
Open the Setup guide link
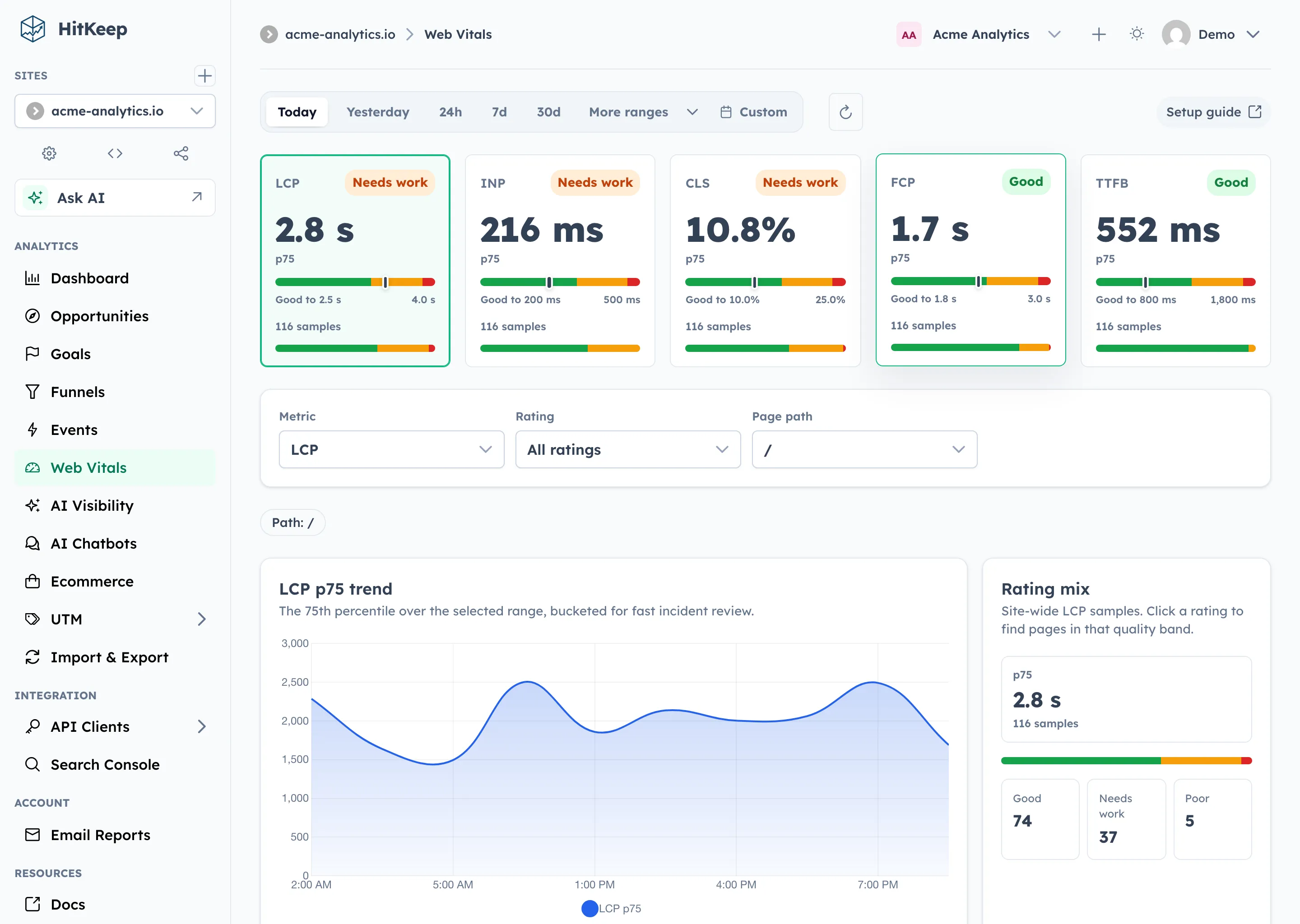(x=1213, y=112)
